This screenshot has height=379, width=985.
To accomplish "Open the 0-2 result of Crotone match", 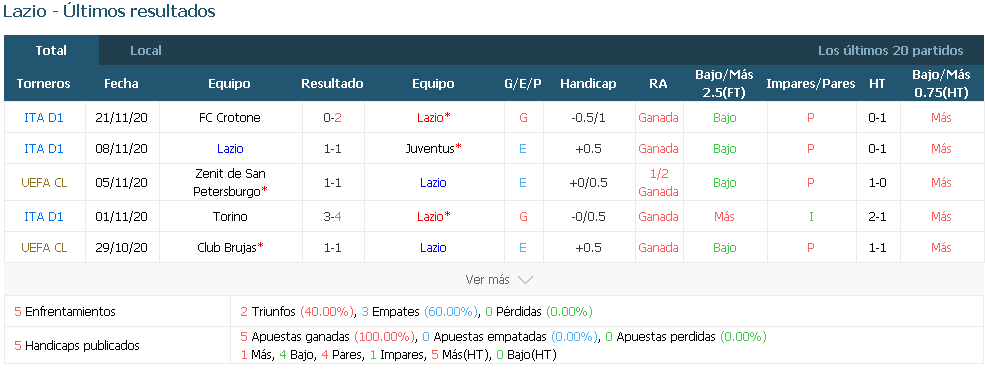I will pos(332,118).
